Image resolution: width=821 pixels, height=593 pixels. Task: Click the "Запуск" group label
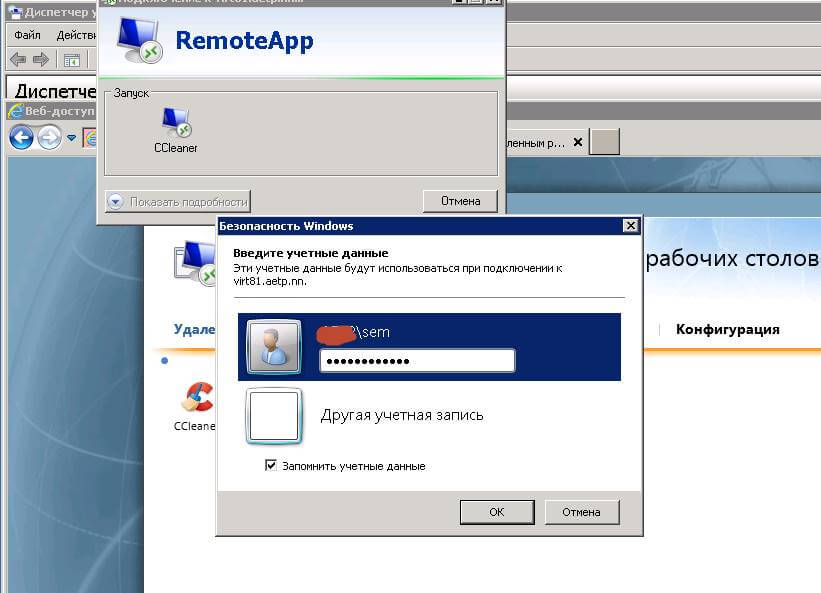pyautogui.click(x=131, y=93)
